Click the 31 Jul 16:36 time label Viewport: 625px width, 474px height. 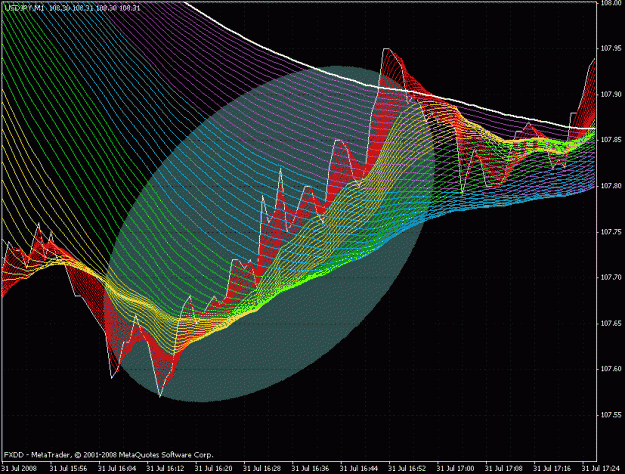pos(310,468)
